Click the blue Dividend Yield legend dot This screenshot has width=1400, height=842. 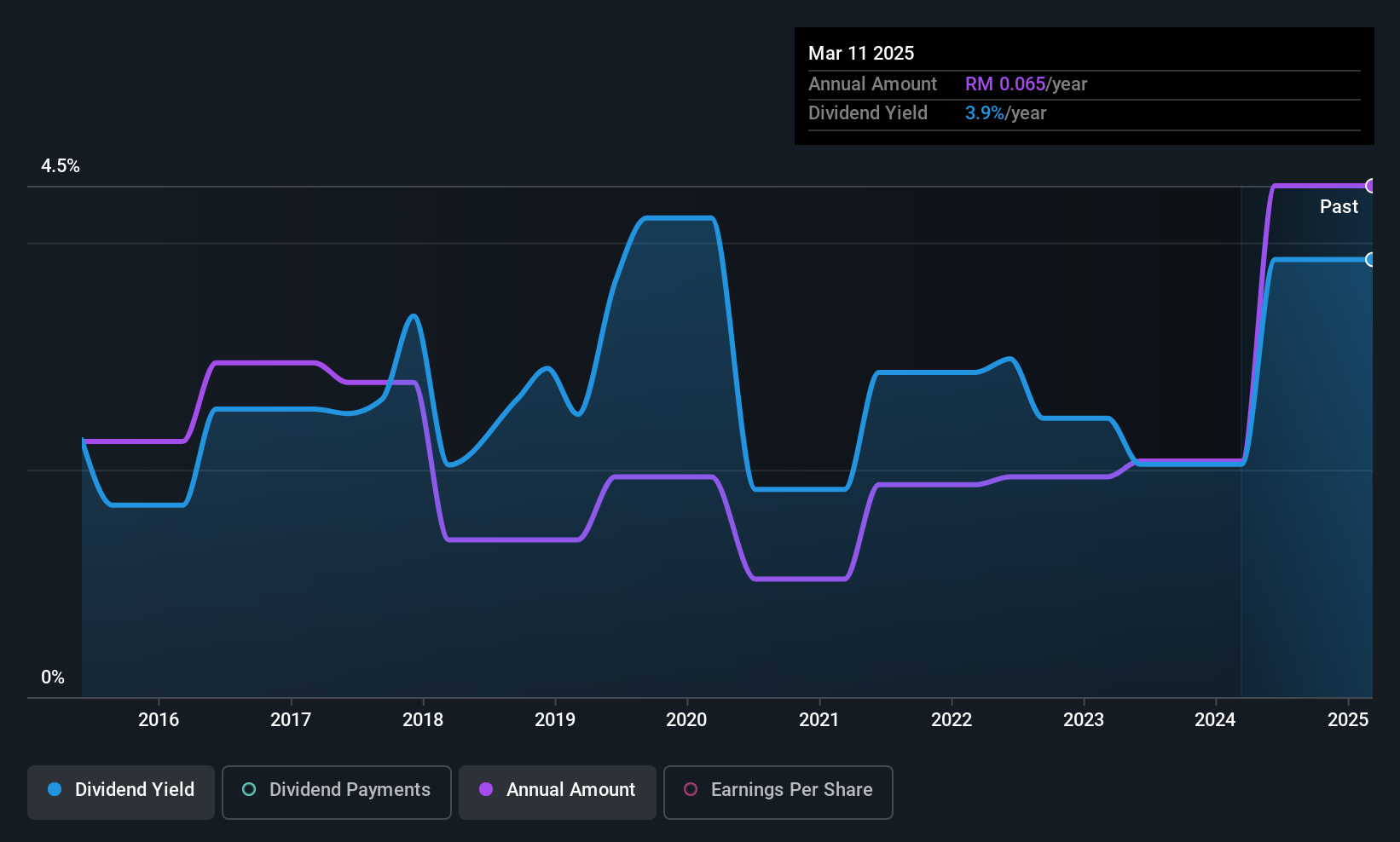55,790
